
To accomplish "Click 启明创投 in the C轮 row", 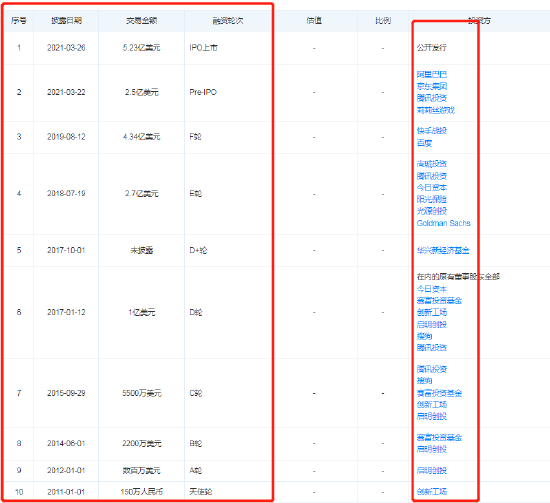I will tap(431, 416).
